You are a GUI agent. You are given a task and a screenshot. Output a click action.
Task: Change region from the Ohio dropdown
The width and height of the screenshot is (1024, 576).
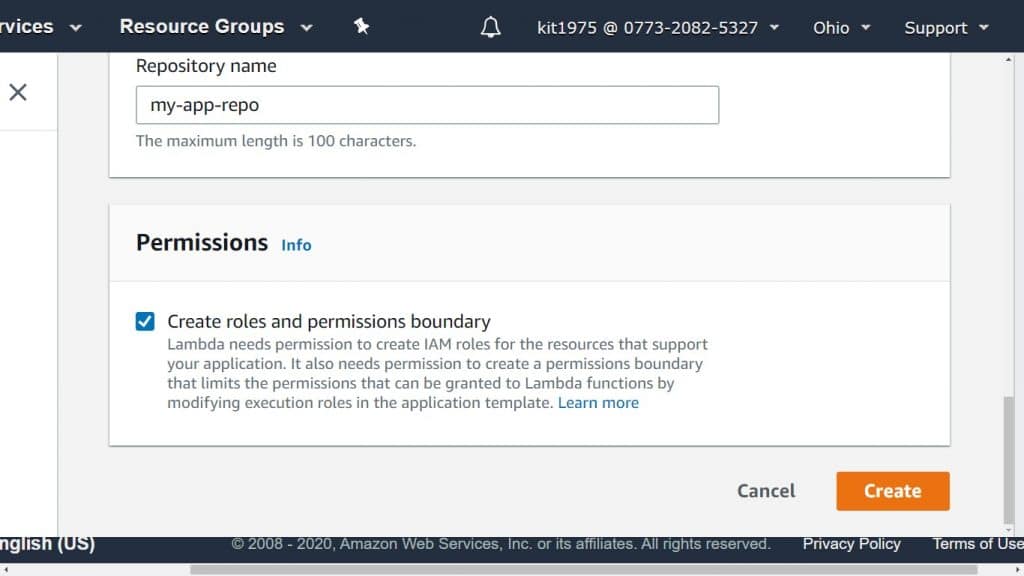[x=841, y=28]
